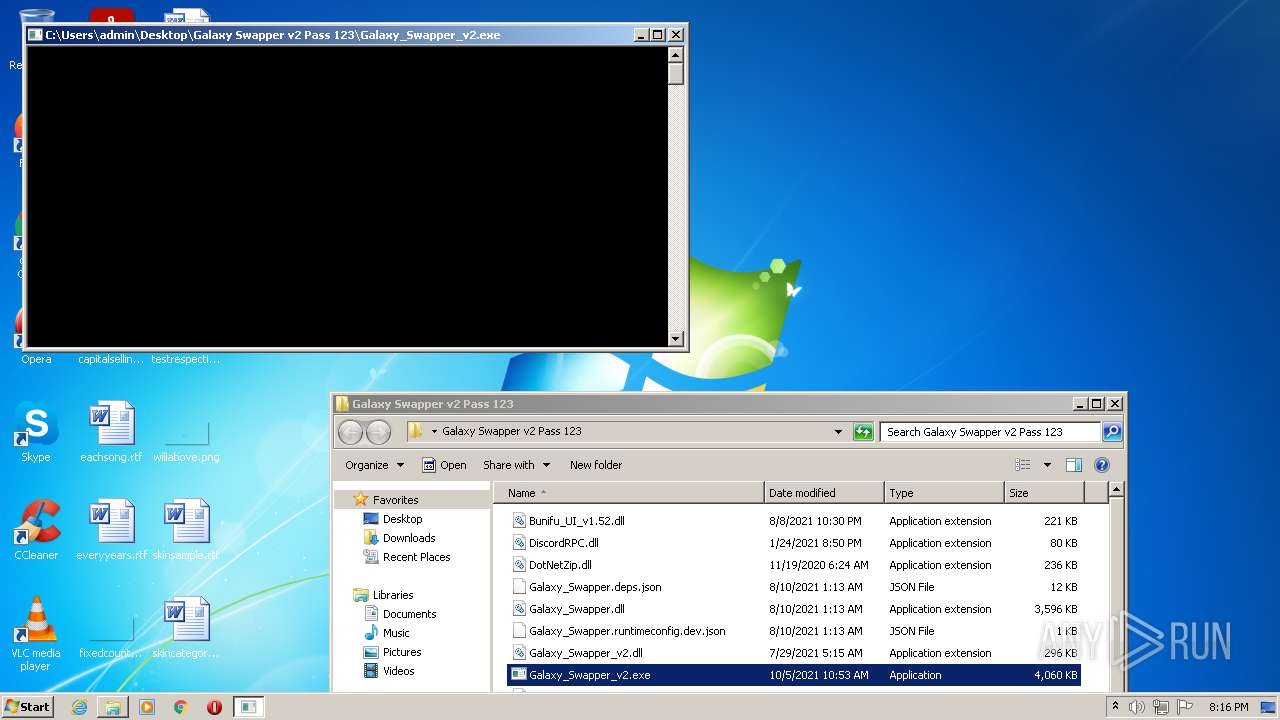Select Libraries in the navigation pane
Image resolution: width=1280 pixels, height=720 pixels.
(393, 595)
